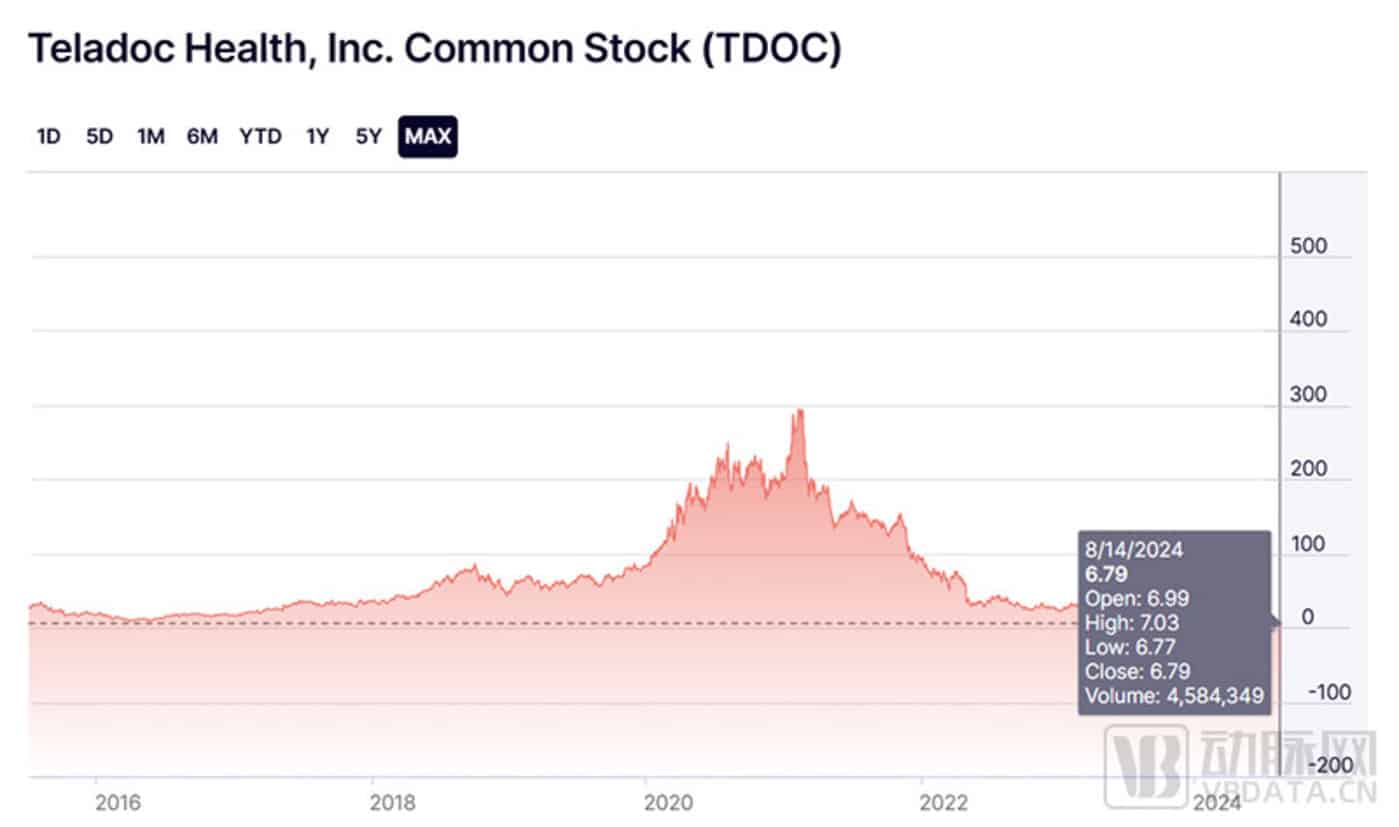Click the 2016 x-axis label
The width and height of the screenshot is (1399, 827).
(116, 802)
